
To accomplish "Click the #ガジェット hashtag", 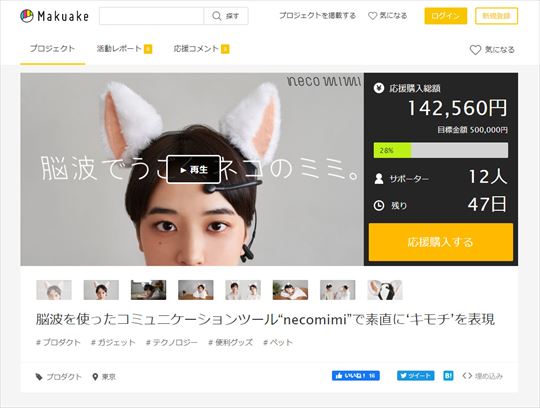I will [x=113, y=343].
